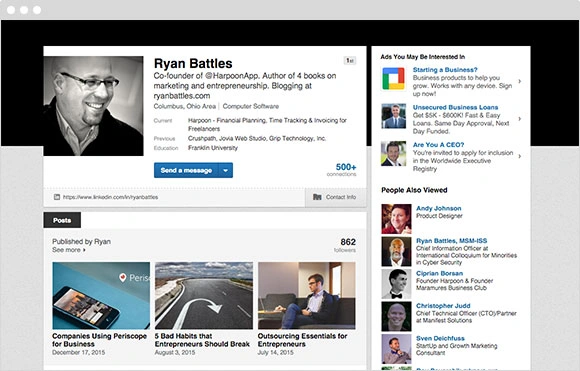
Task: Click the Send a message button
Action: (186, 170)
